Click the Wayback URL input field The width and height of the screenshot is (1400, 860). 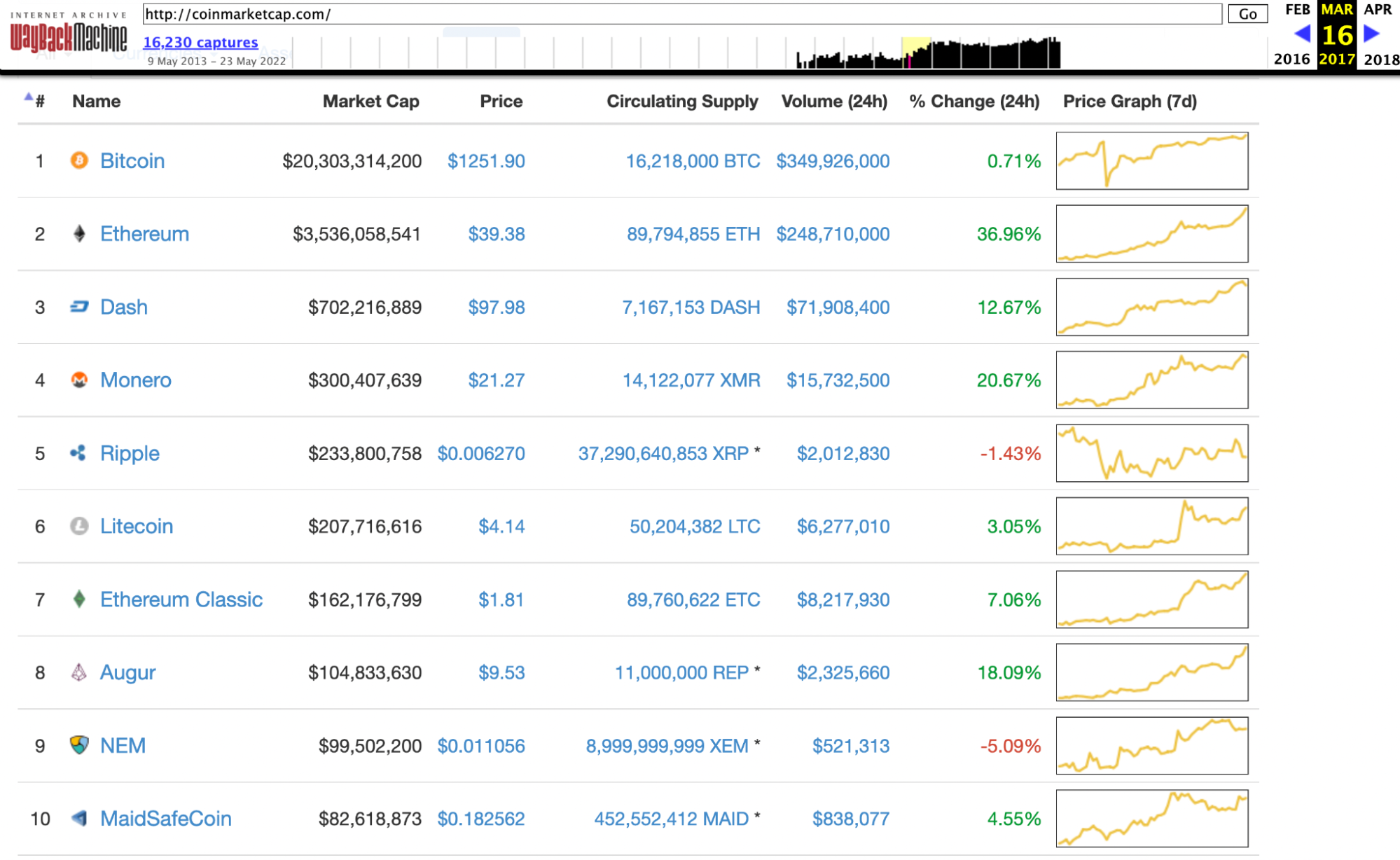pyautogui.click(x=681, y=14)
